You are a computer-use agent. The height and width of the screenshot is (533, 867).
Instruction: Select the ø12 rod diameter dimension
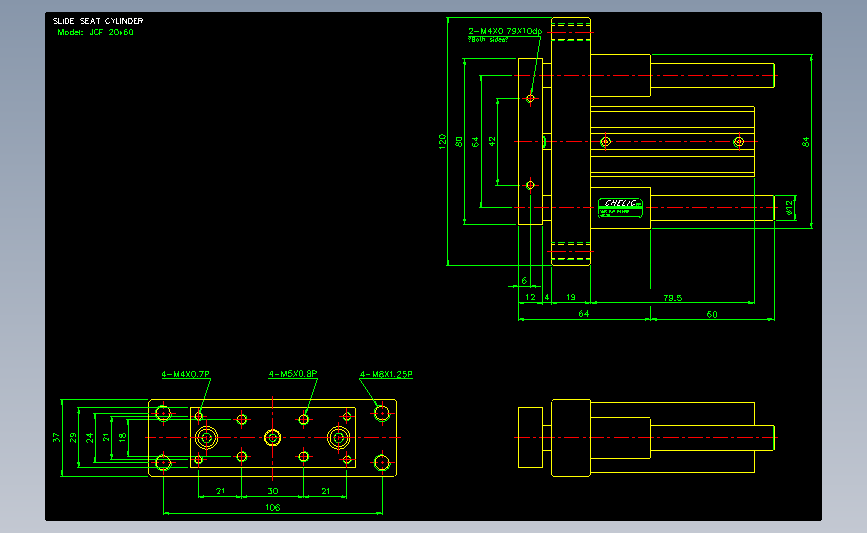pyautogui.click(x=789, y=207)
